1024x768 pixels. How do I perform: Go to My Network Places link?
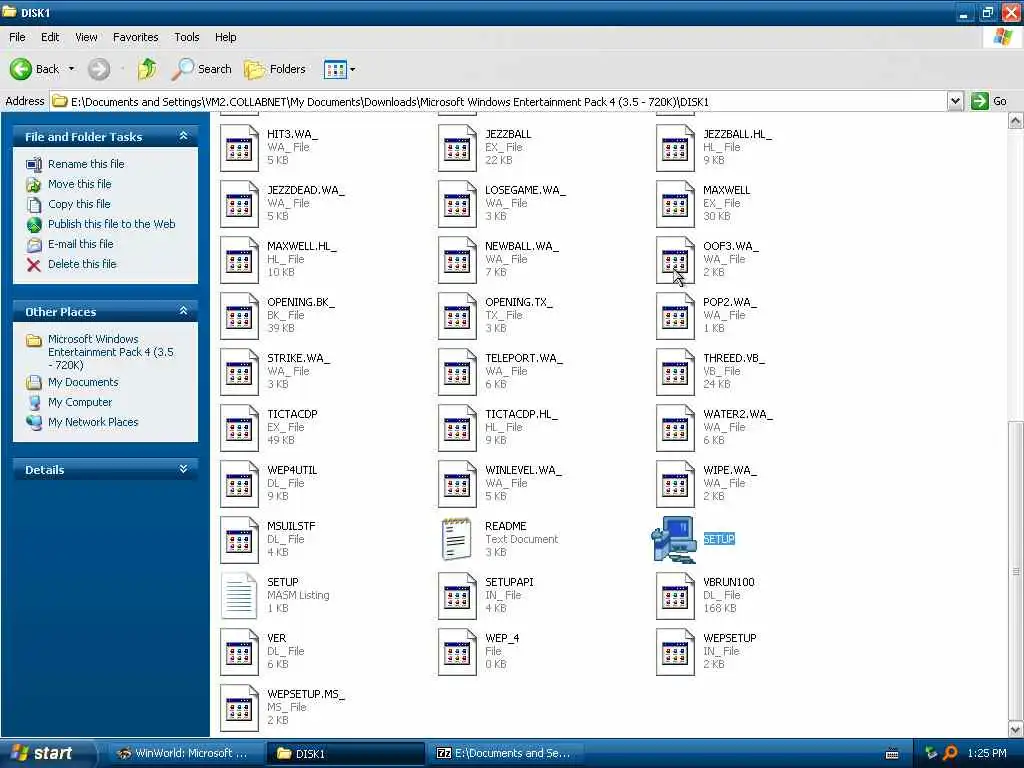pyautogui.click(x=93, y=423)
